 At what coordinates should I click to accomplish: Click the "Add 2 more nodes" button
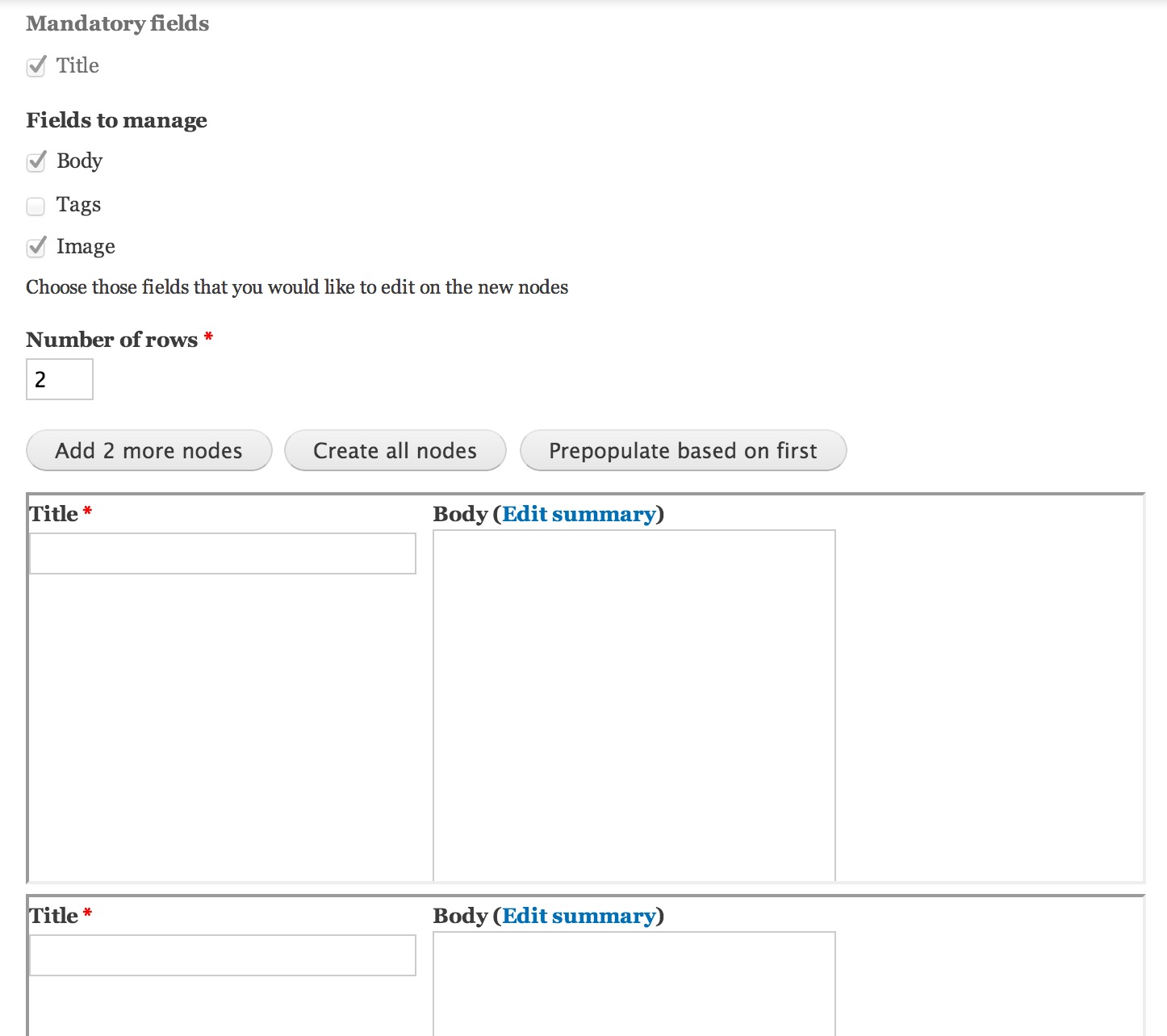point(148,450)
